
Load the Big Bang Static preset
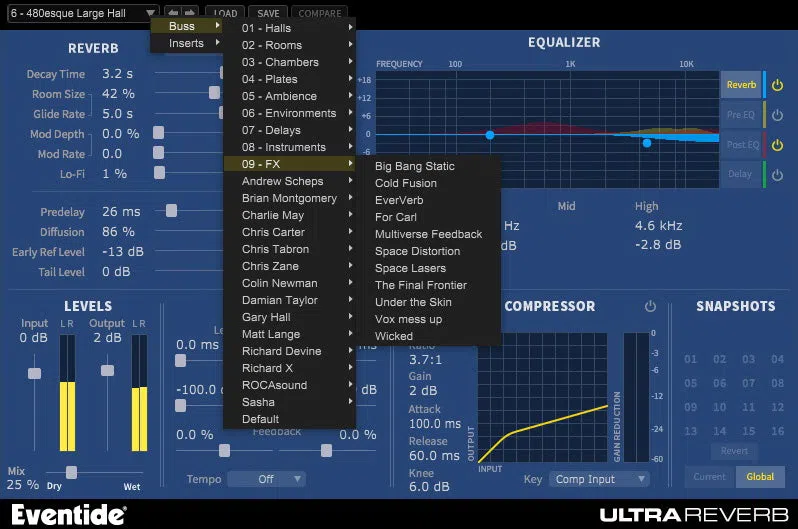(428, 166)
